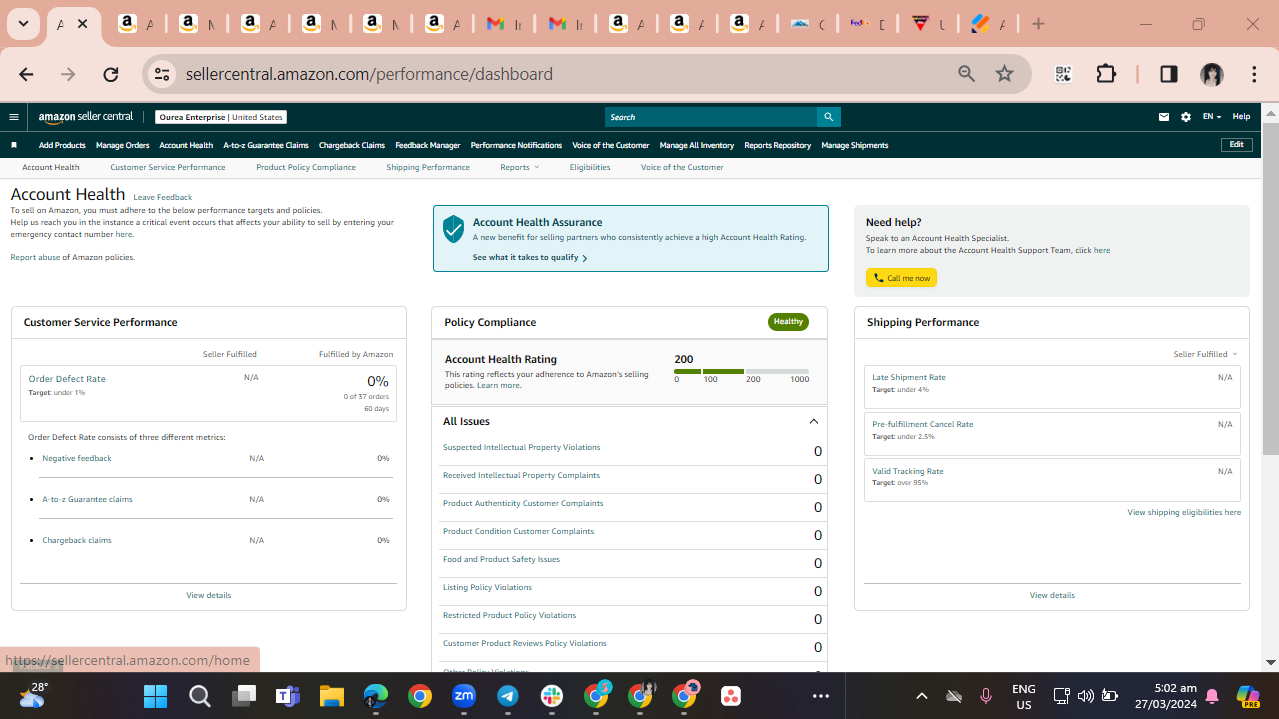Open Listing Policy Violations issue
This screenshot has height=719, width=1279.
click(487, 587)
